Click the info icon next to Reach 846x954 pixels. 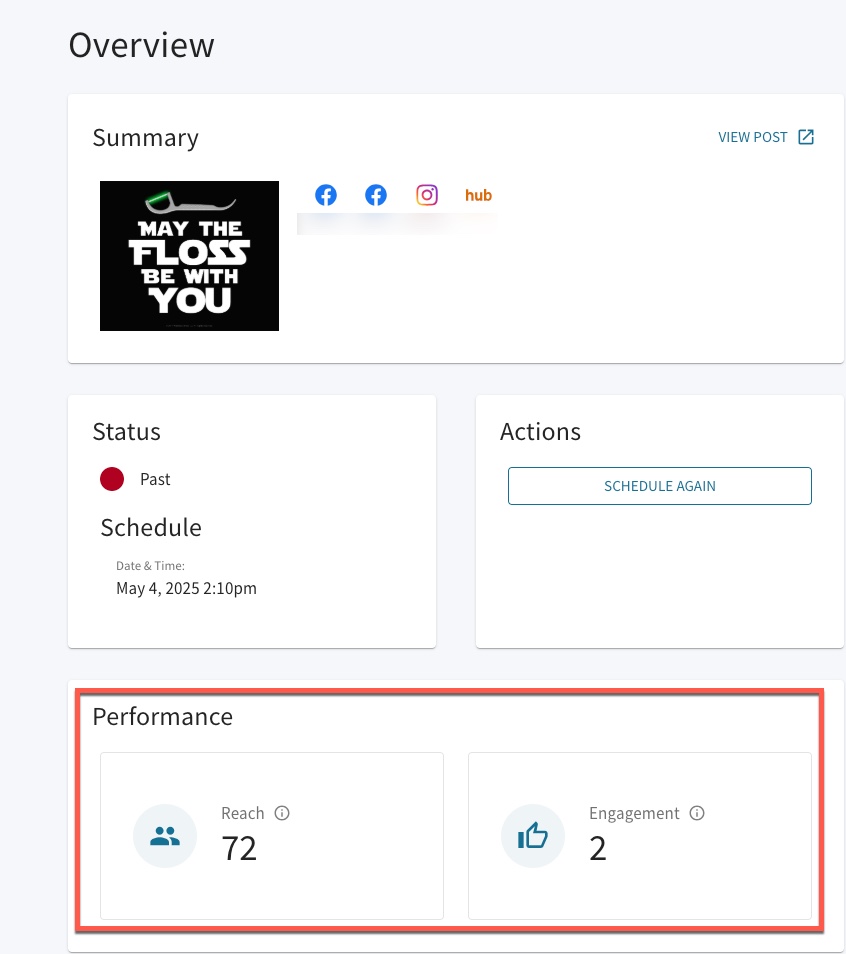[x=282, y=813]
